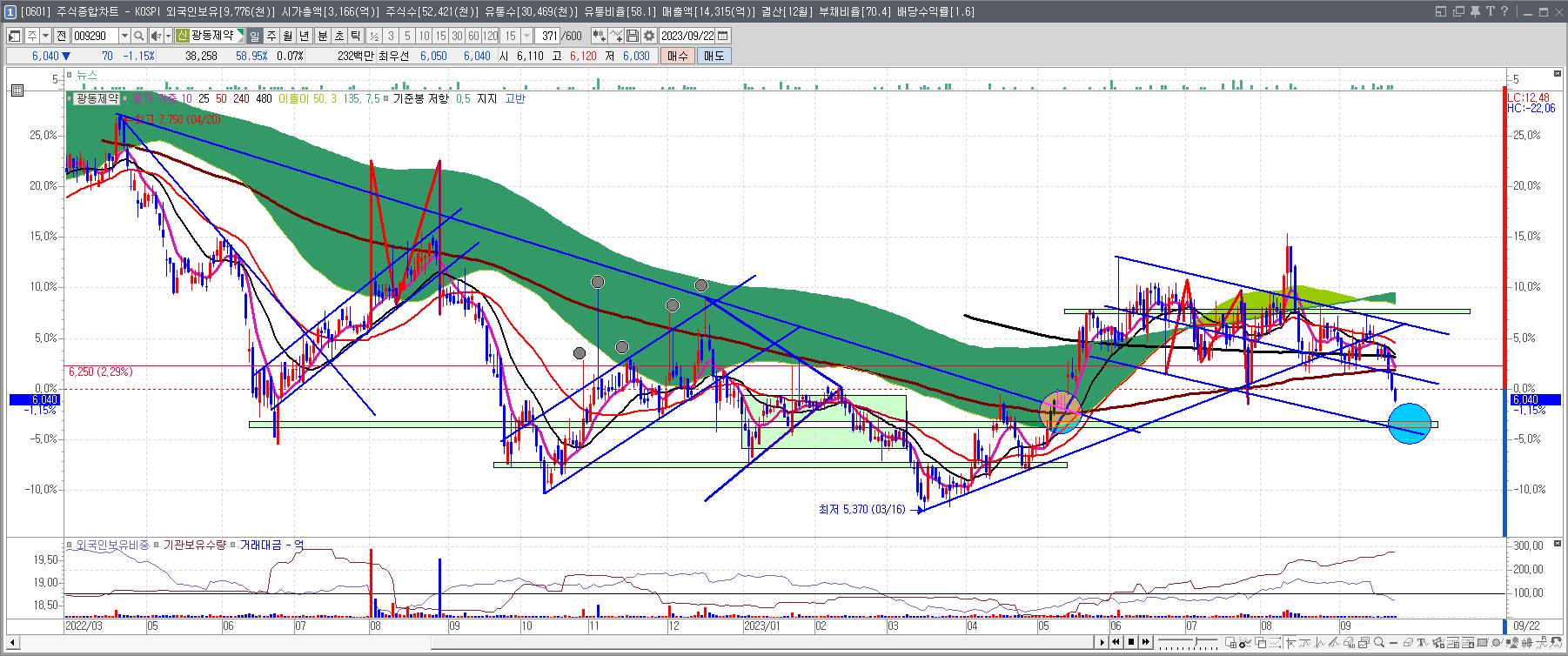Click the last icon at bottom toolbar end
Screen dimensions: 1568x656
tap(1556, 643)
